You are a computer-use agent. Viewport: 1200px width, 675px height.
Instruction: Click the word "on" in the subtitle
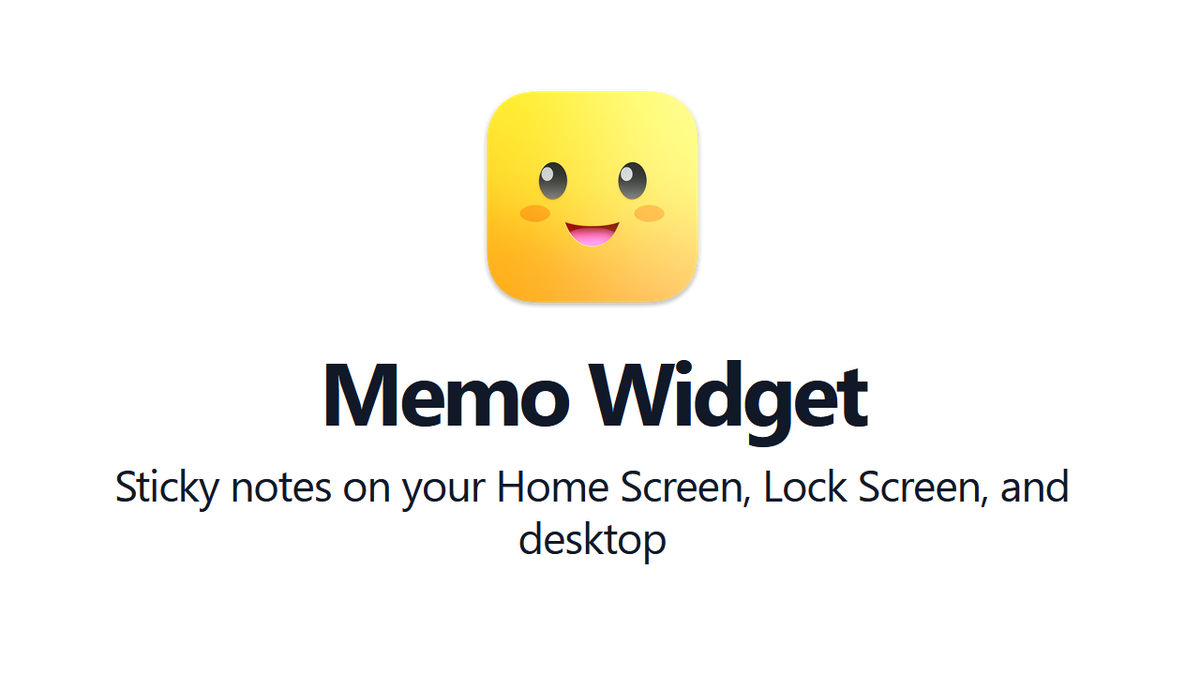(364, 493)
